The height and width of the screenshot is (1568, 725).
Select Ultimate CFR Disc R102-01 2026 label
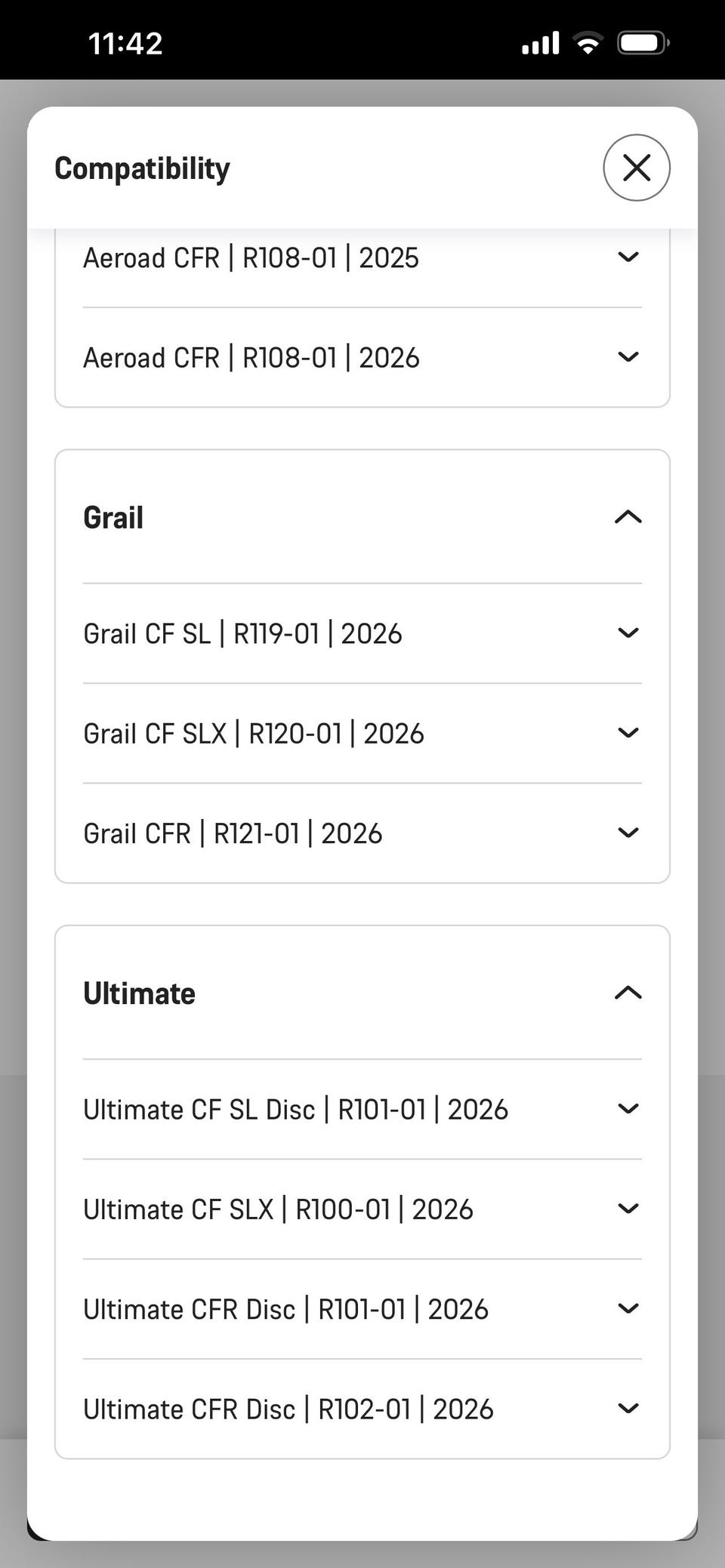point(288,1409)
